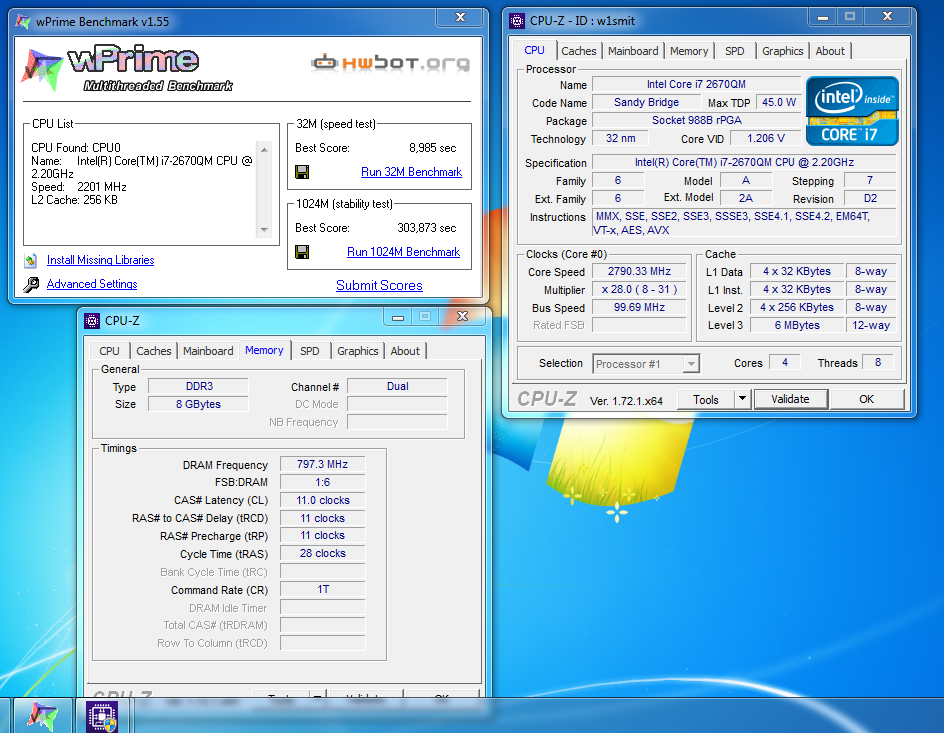Switch to SPD tab in w1smit window
The height and width of the screenshot is (733, 944).
(734, 51)
